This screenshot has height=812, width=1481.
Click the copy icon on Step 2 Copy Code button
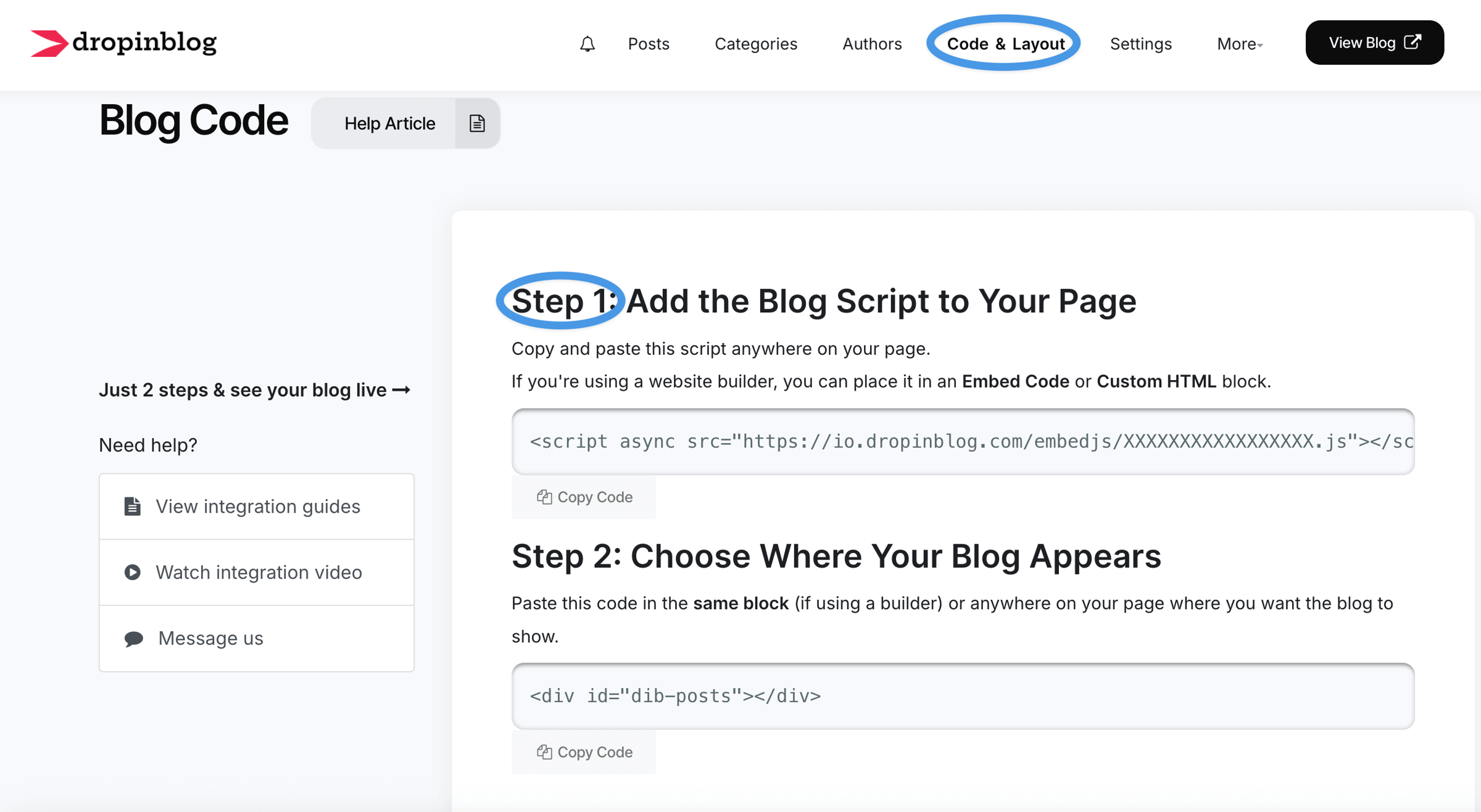544,752
